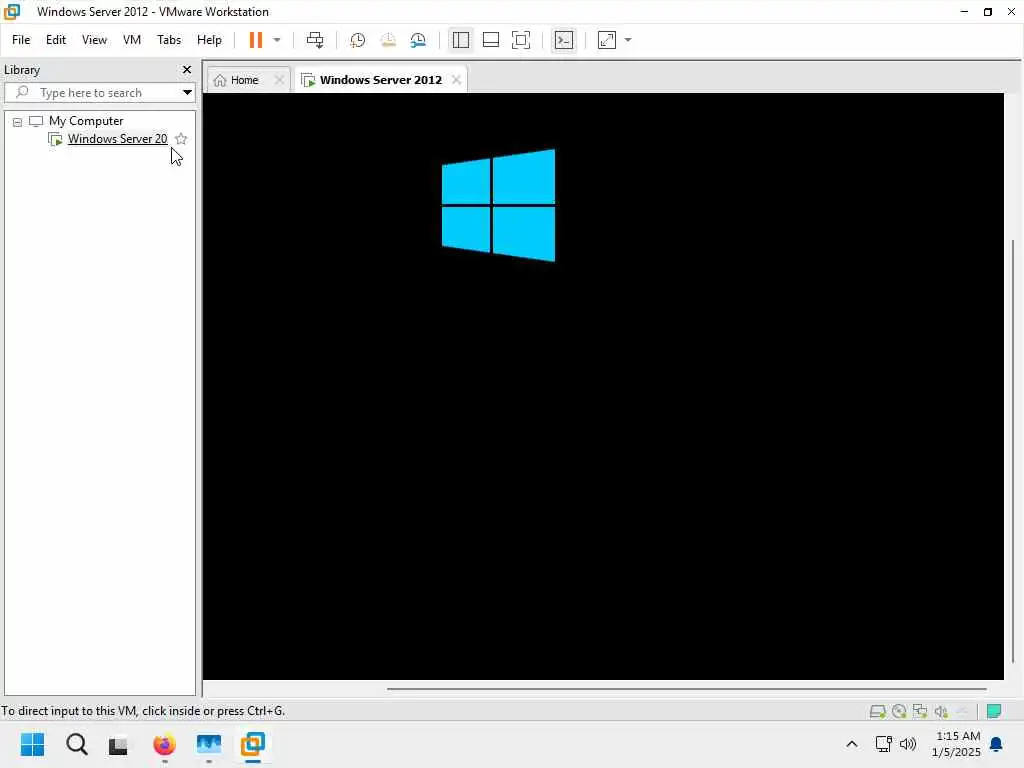1024x768 pixels.
Task: Open Task View on the taskbar
Action: pos(118,745)
